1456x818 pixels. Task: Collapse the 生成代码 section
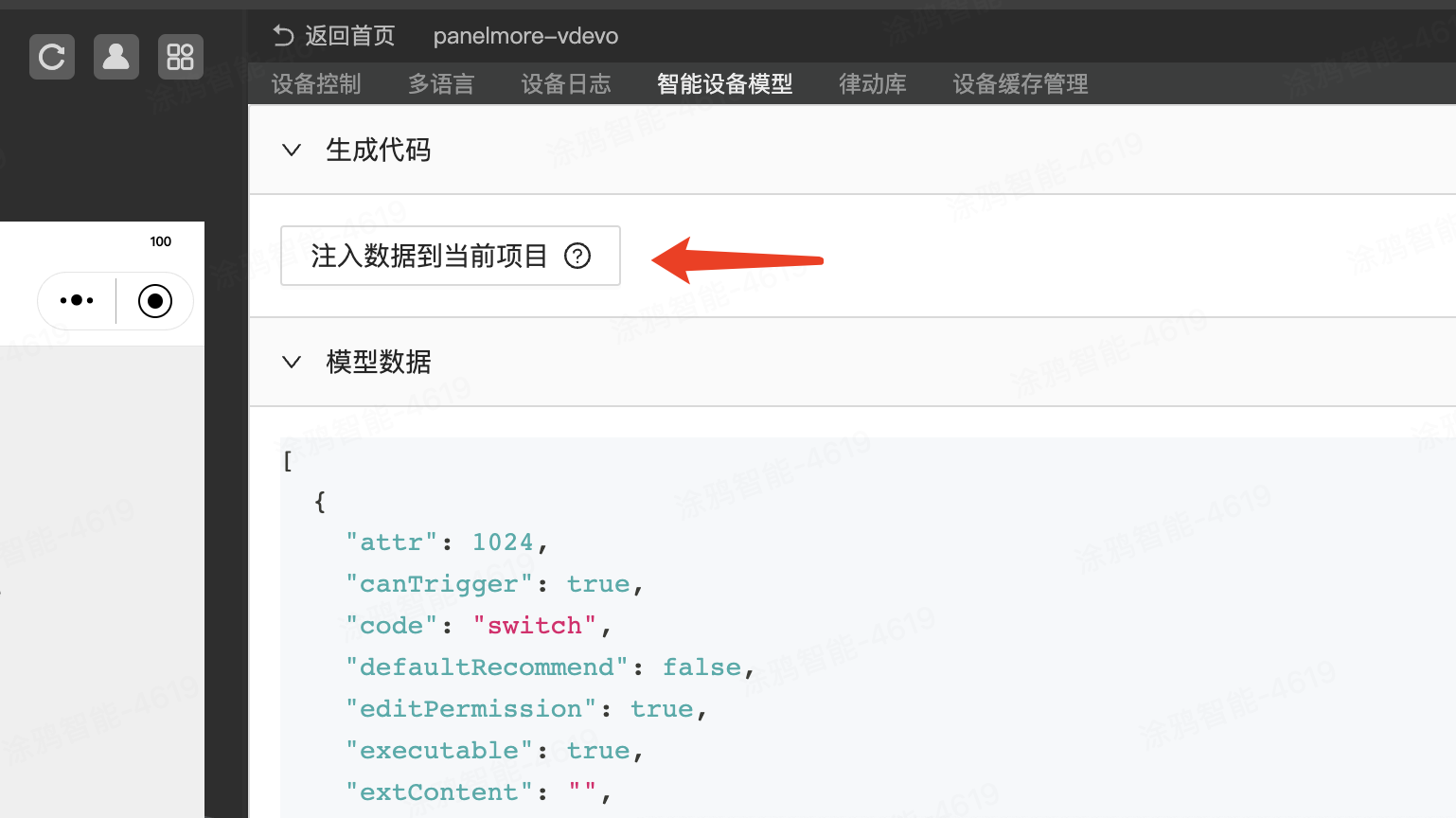coord(292,150)
